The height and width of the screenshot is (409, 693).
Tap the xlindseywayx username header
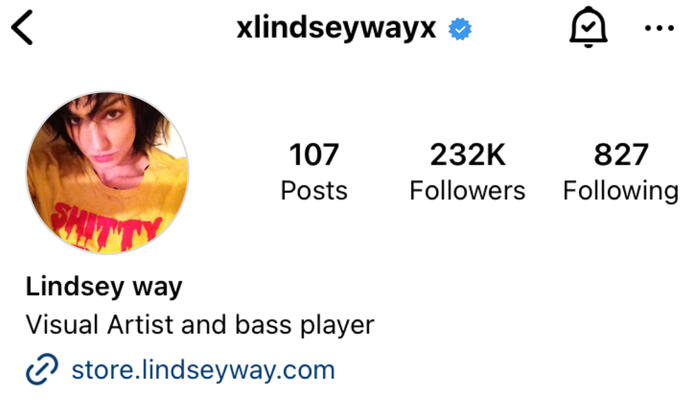click(336, 29)
